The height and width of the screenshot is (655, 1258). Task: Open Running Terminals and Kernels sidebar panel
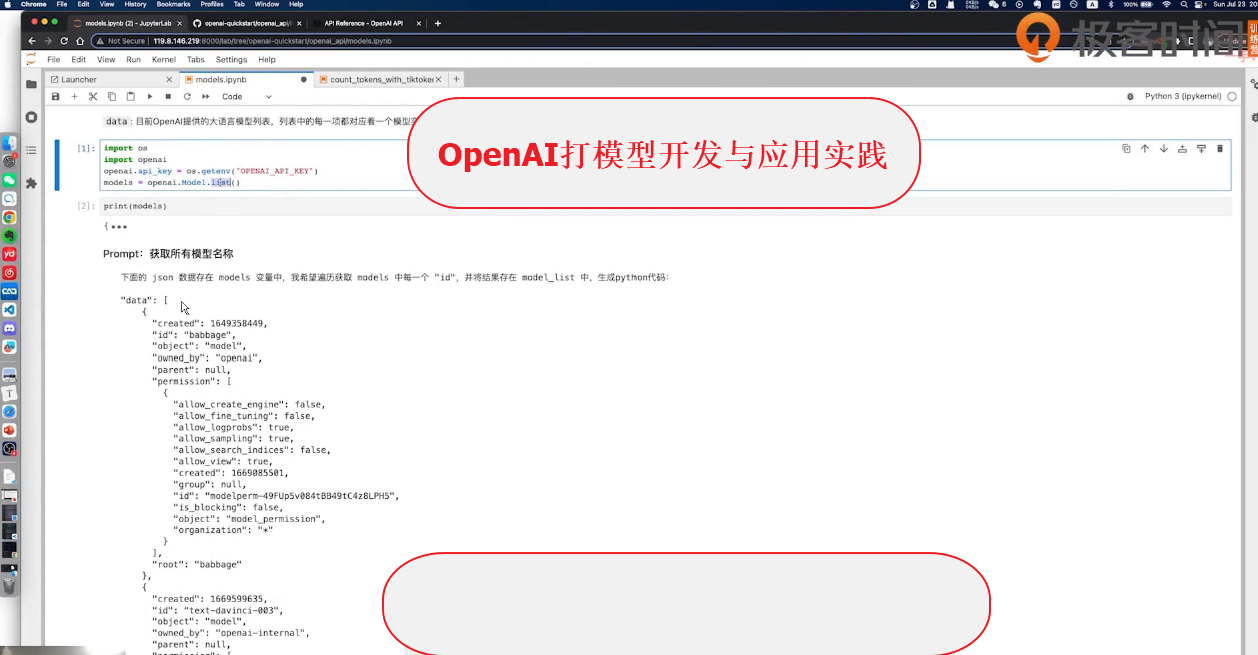tap(32, 117)
